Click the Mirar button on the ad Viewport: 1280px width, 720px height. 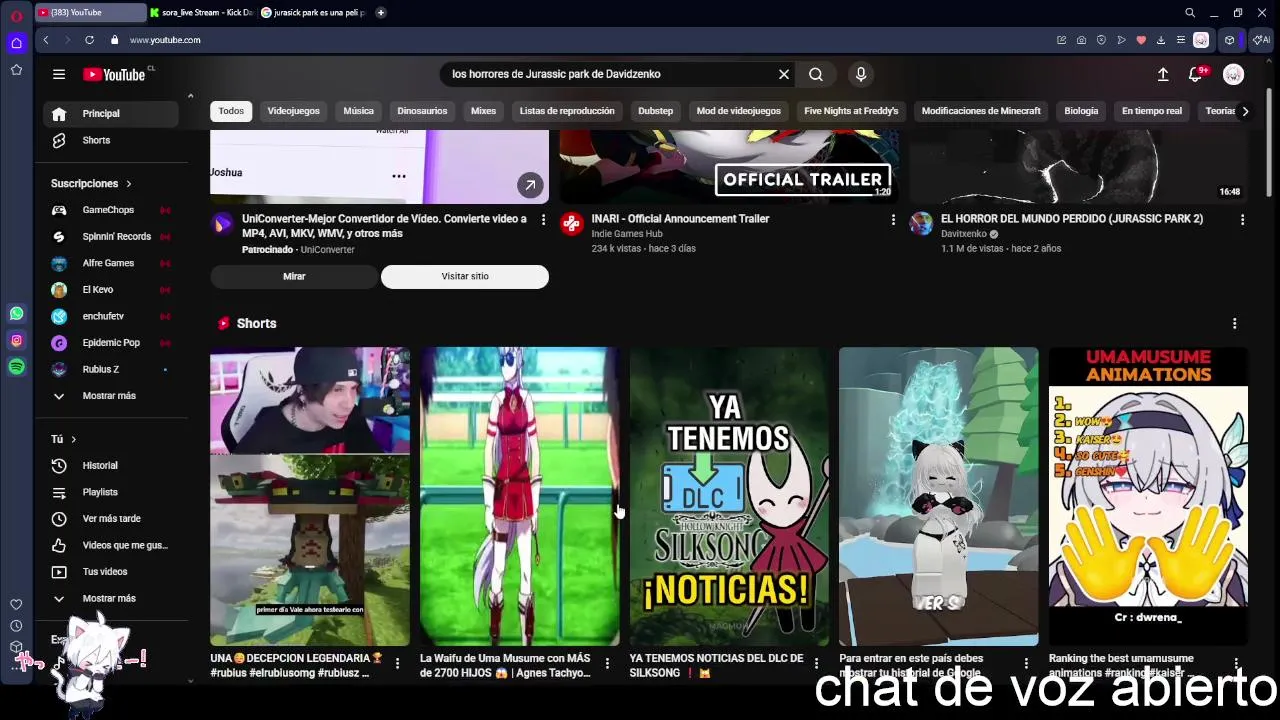(x=294, y=276)
